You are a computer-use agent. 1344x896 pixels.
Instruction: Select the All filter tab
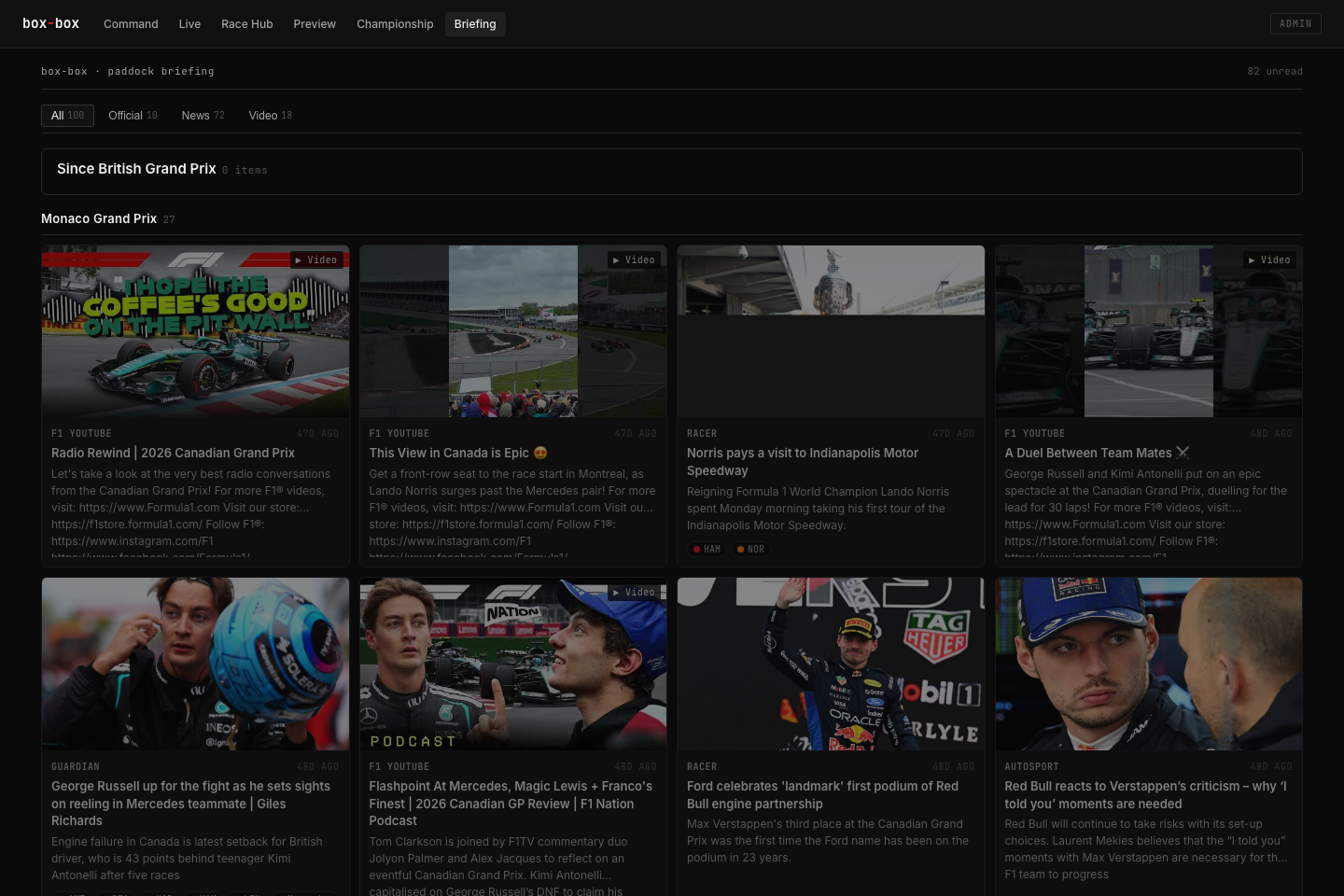tap(67, 116)
